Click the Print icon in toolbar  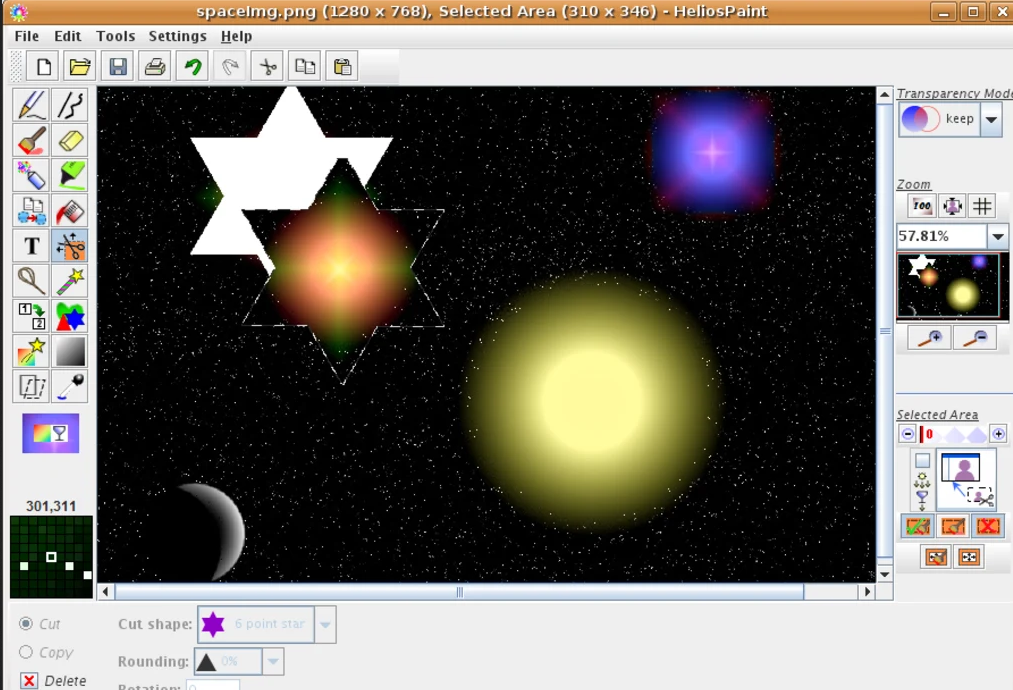(x=155, y=67)
